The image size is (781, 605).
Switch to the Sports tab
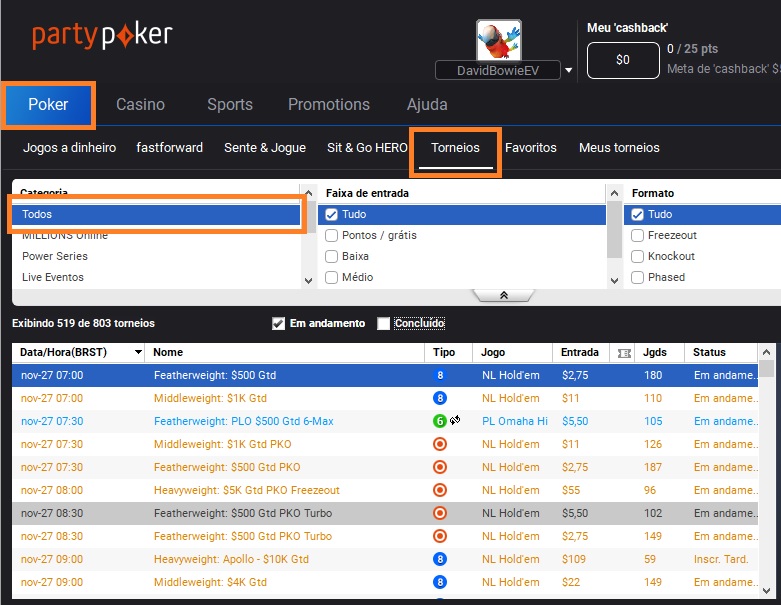coord(230,105)
